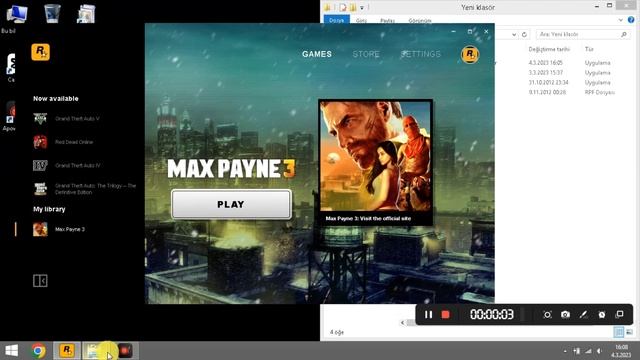
Task: Open the recorder timer clock icon
Action: 602,315
